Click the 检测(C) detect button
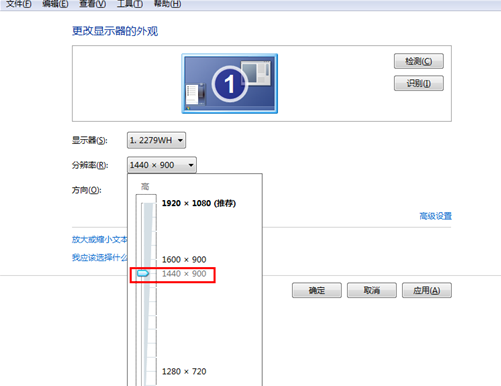 tap(419, 61)
